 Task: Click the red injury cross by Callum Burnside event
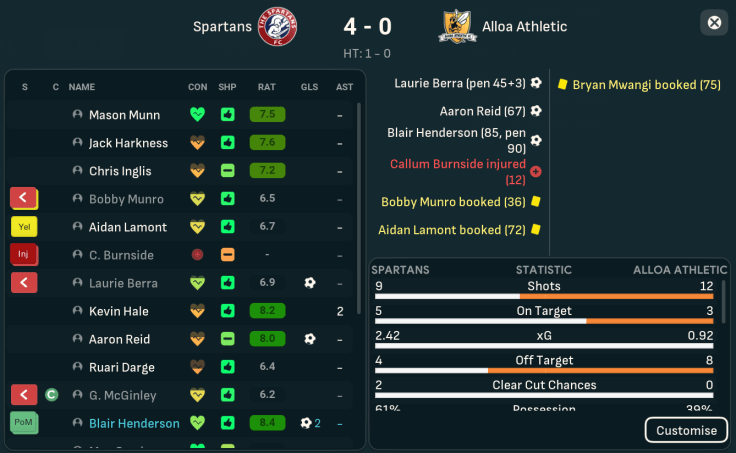tap(536, 171)
